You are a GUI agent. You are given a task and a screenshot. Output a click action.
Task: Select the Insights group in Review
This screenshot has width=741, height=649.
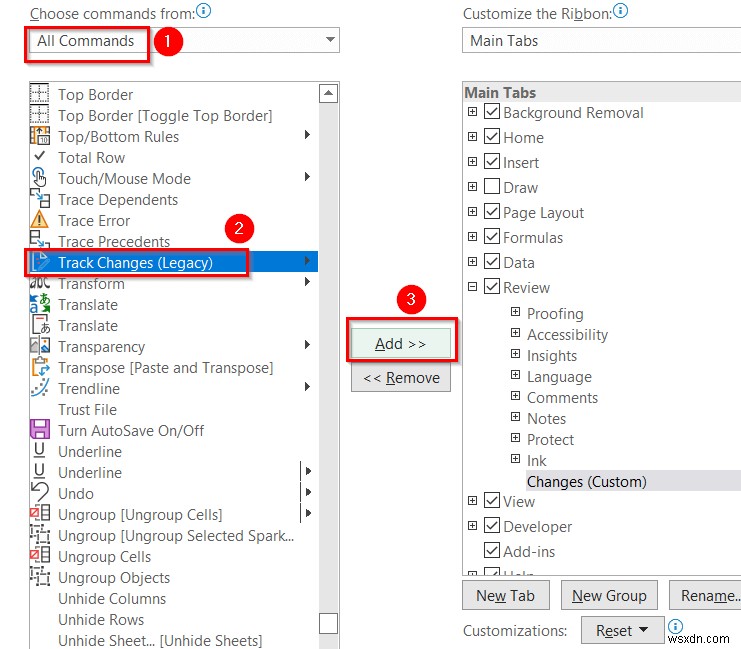(x=552, y=355)
